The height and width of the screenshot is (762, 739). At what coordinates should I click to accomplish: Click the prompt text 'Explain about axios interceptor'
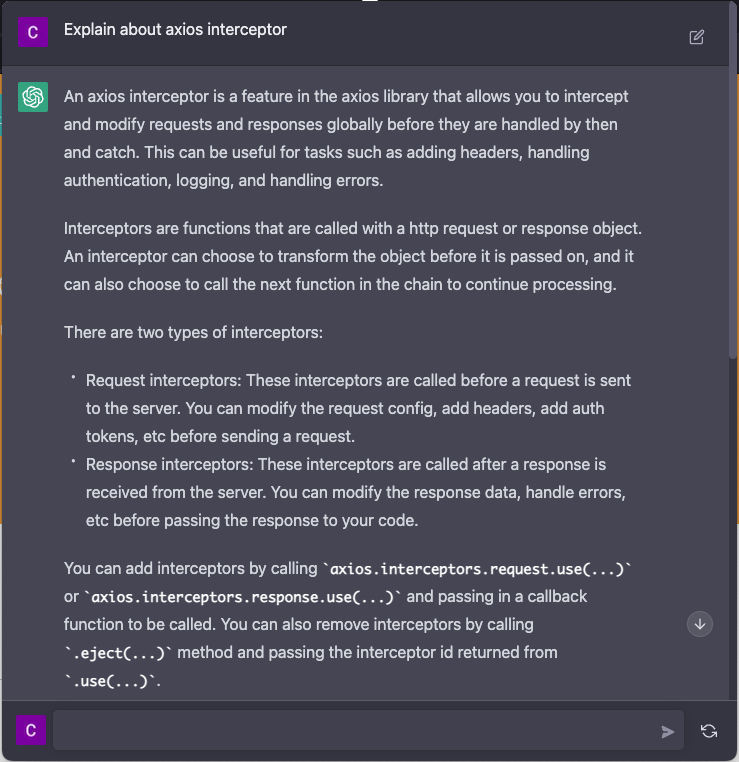[175, 29]
